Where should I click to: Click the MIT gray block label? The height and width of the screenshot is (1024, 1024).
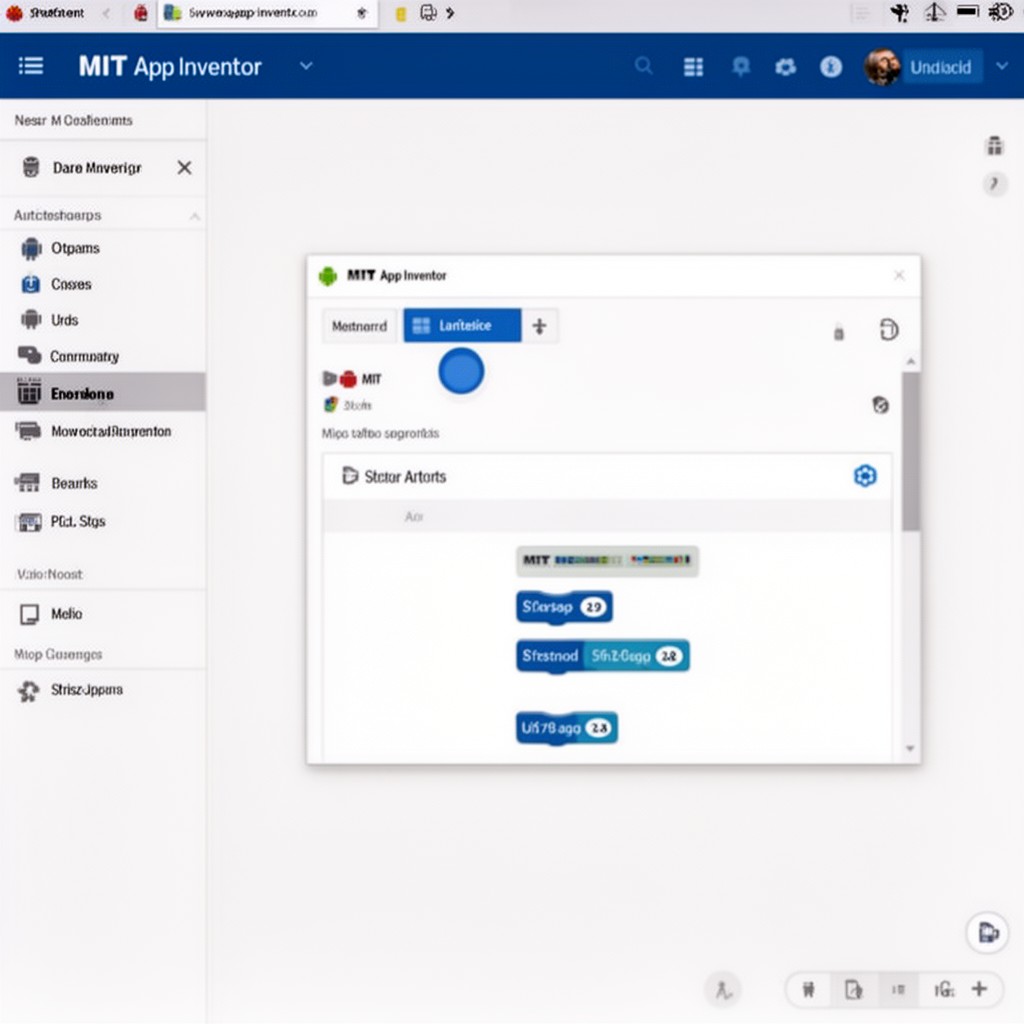click(607, 560)
